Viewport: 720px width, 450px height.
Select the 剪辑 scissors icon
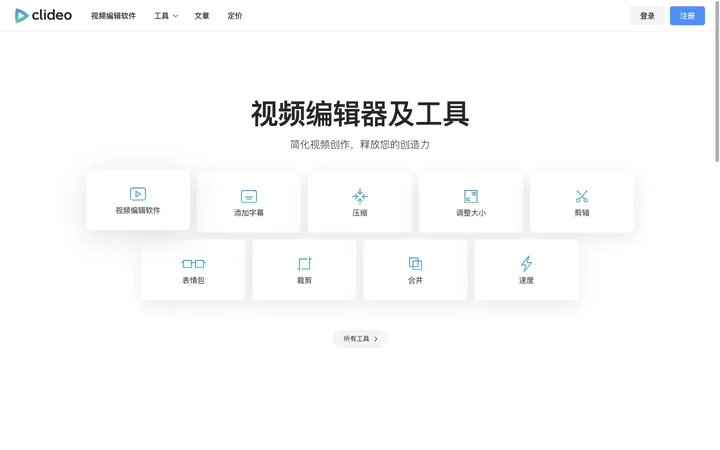[582, 197]
